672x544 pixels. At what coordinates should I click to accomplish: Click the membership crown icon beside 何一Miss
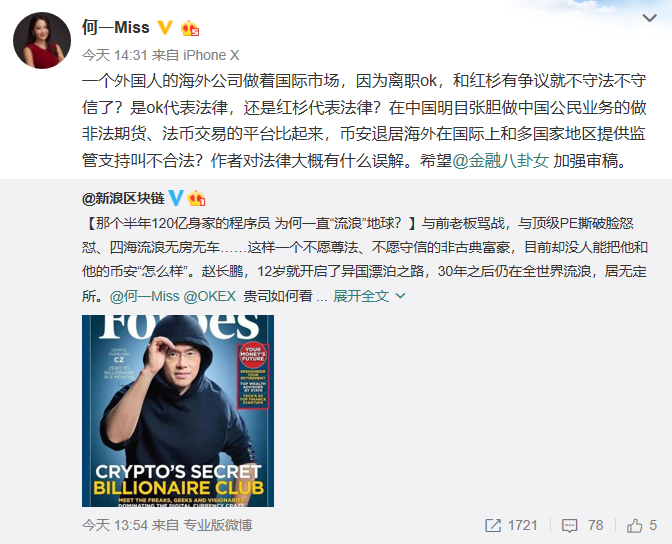coord(190,28)
